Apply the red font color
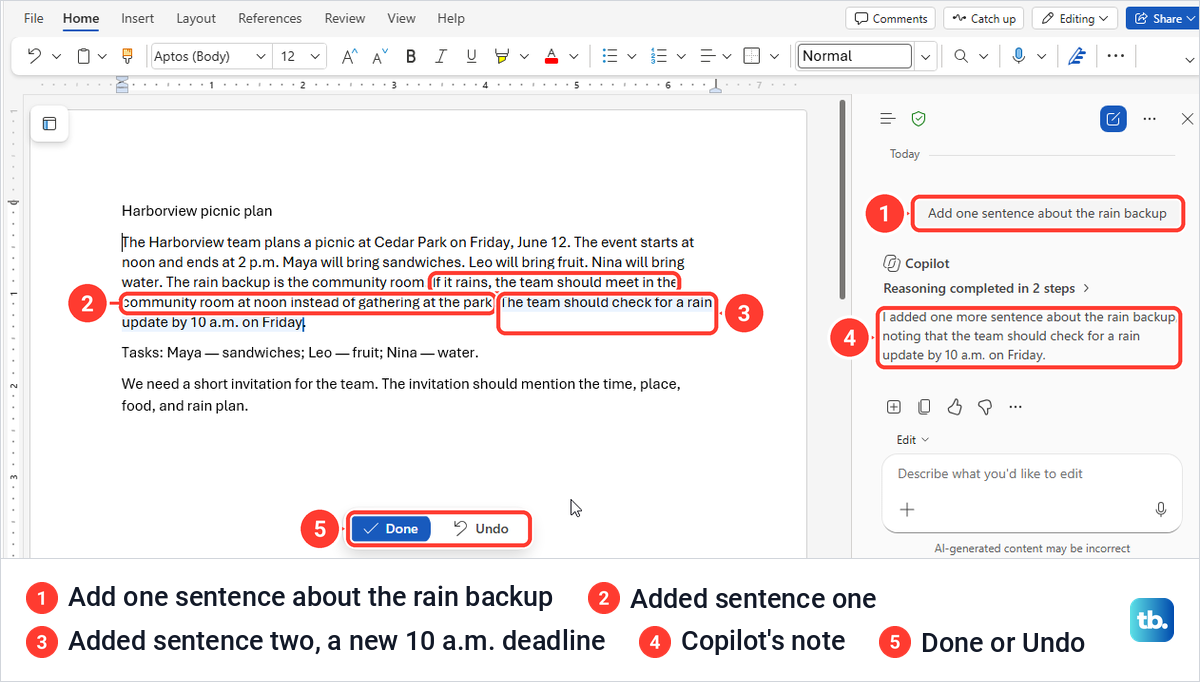The width and height of the screenshot is (1200, 682). (x=551, y=56)
